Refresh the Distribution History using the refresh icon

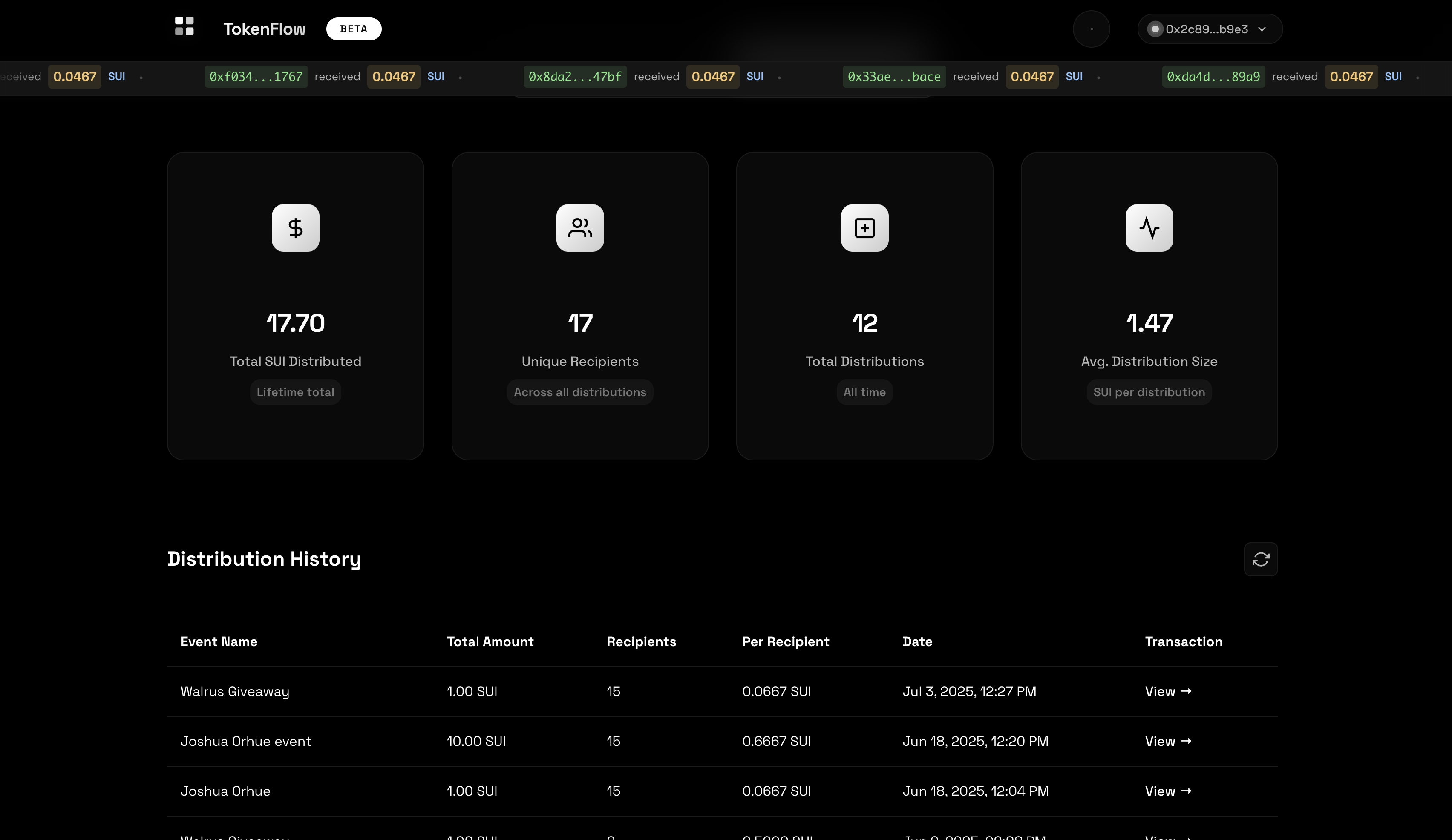coord(1261,559)
